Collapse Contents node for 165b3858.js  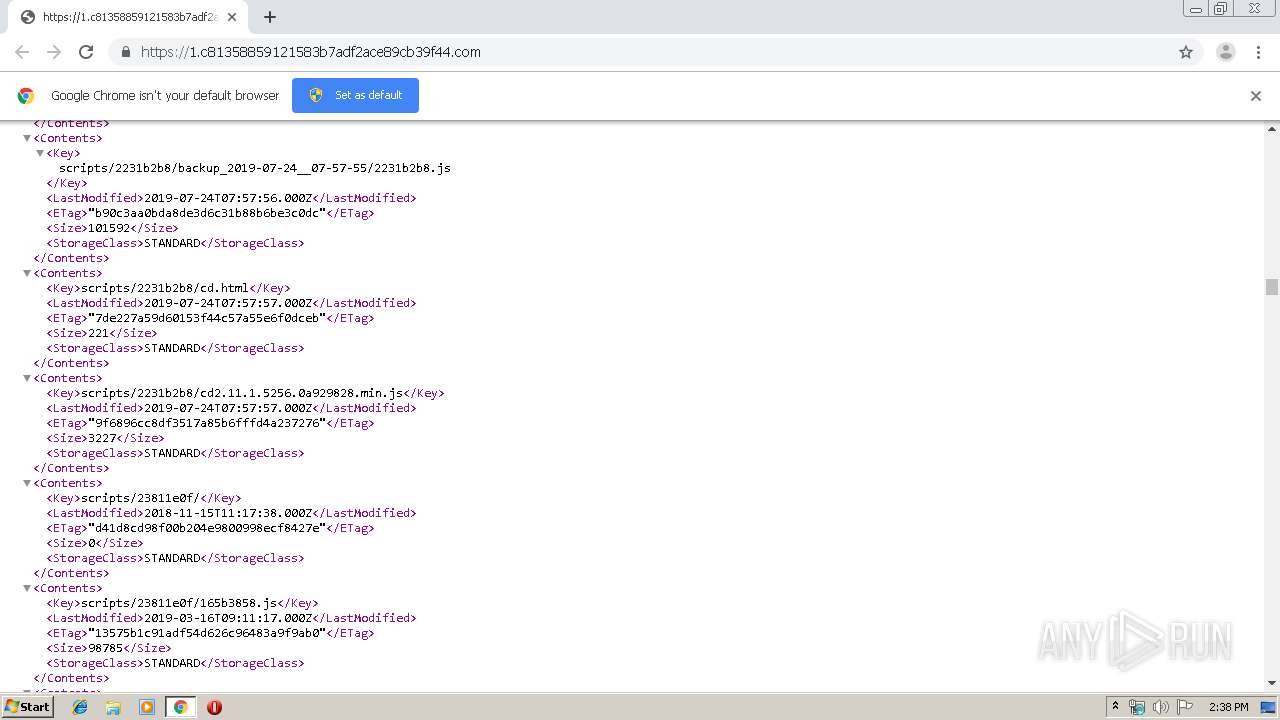[27, 588]
